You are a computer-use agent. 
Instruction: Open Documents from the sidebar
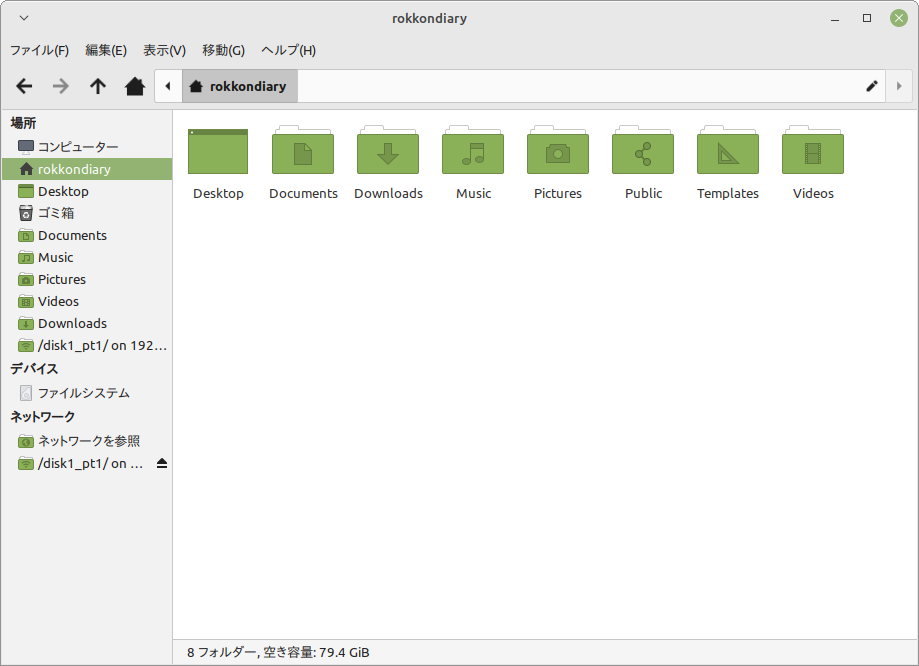pos(87,235)
